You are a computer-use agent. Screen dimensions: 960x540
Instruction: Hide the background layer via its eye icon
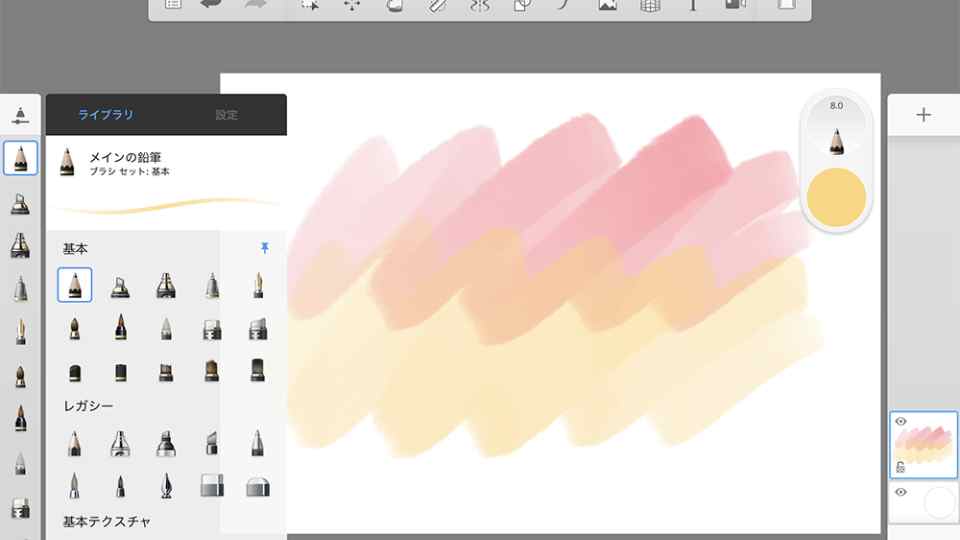pyautogui.click(x=901, y=492)
